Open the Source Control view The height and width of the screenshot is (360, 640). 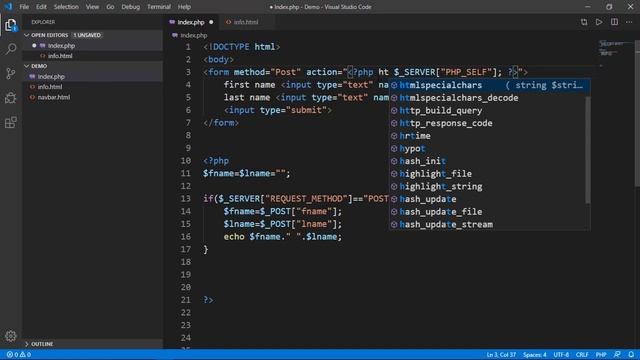click(x=11, y=73)
